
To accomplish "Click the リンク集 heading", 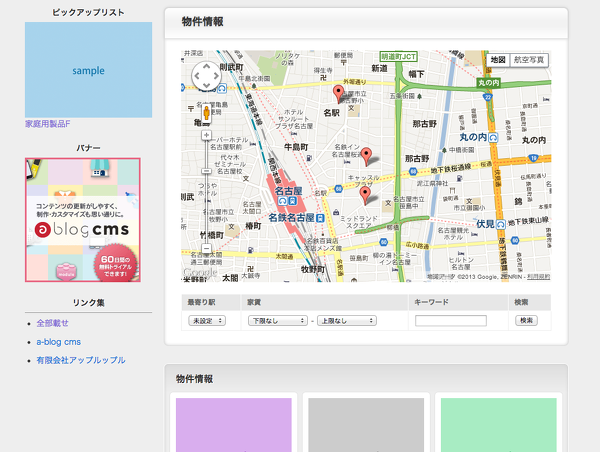I will click(x=88, y=302).
